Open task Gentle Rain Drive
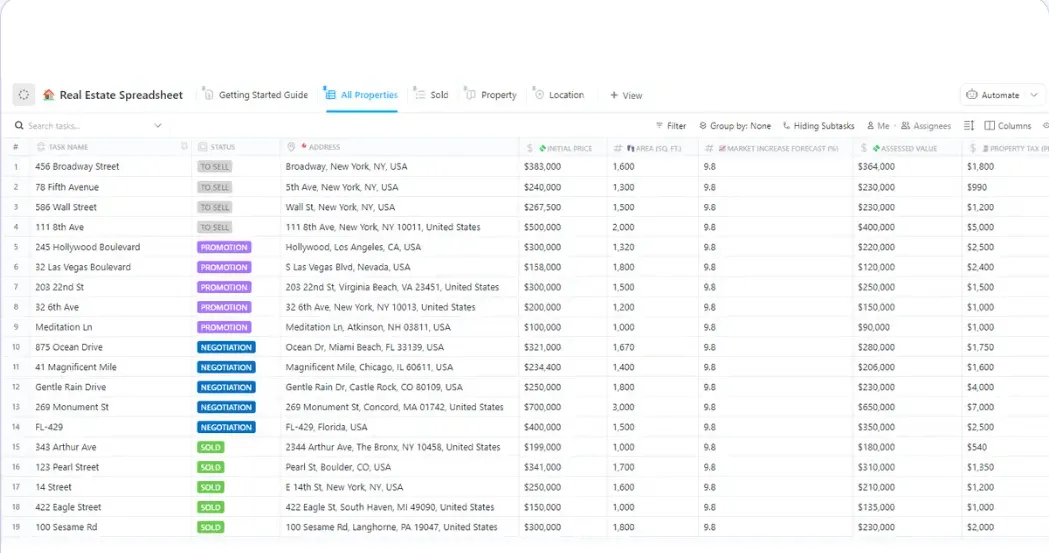1049x553 pixels. [x=70, y=387]
